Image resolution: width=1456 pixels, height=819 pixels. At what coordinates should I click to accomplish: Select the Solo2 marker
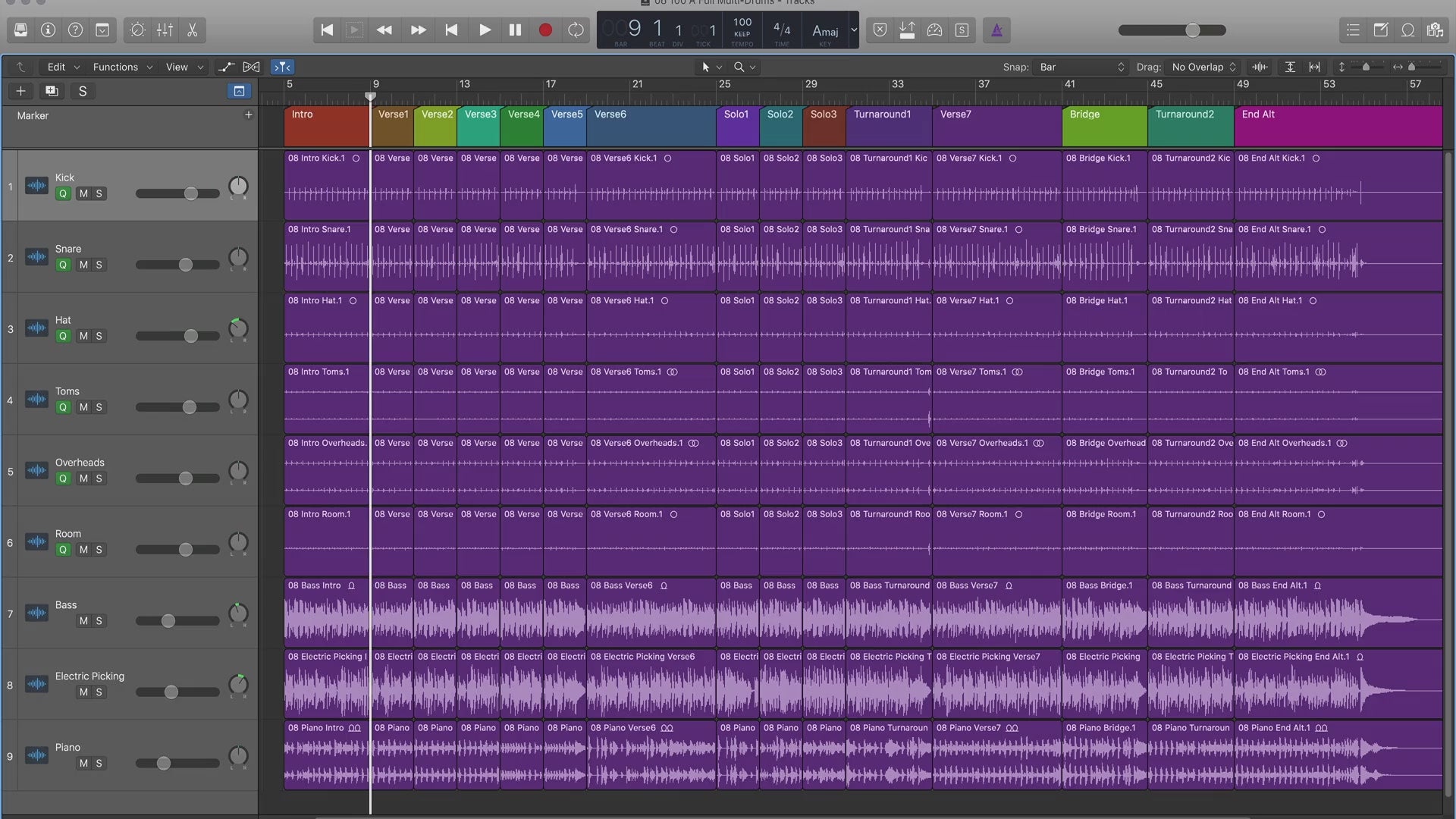(781, 125)
